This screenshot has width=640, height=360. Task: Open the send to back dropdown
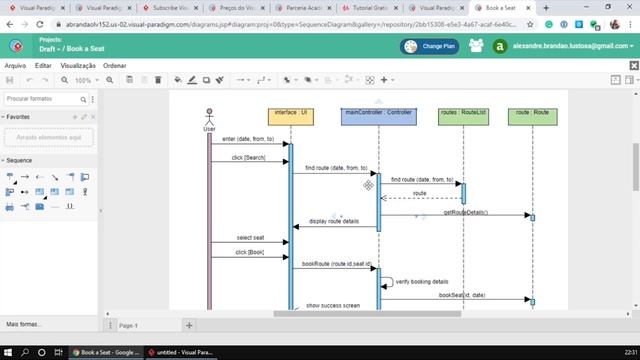pos(311,80)
